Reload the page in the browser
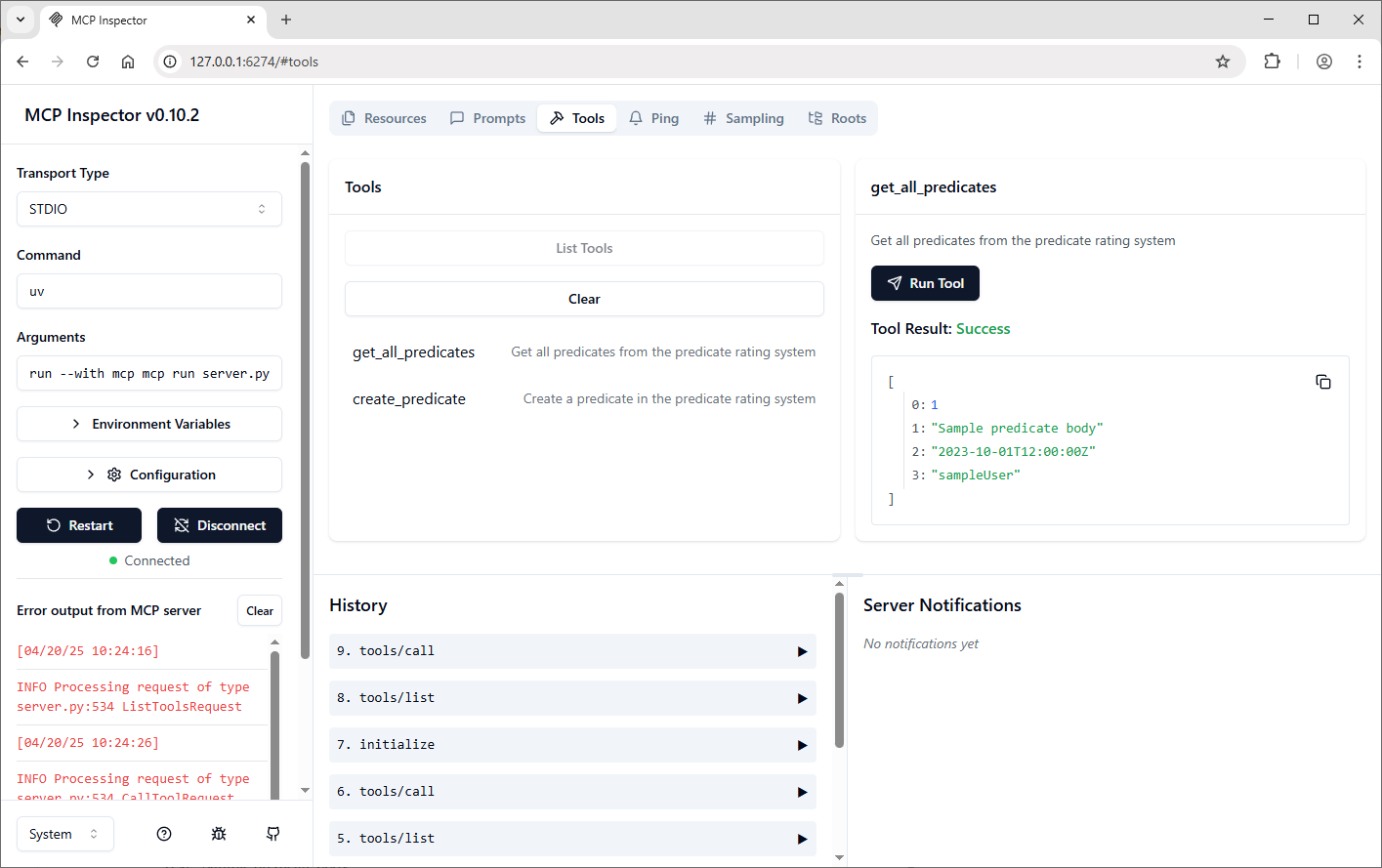Viewport: 1382px width, 868px height. [x=93, y=62]
